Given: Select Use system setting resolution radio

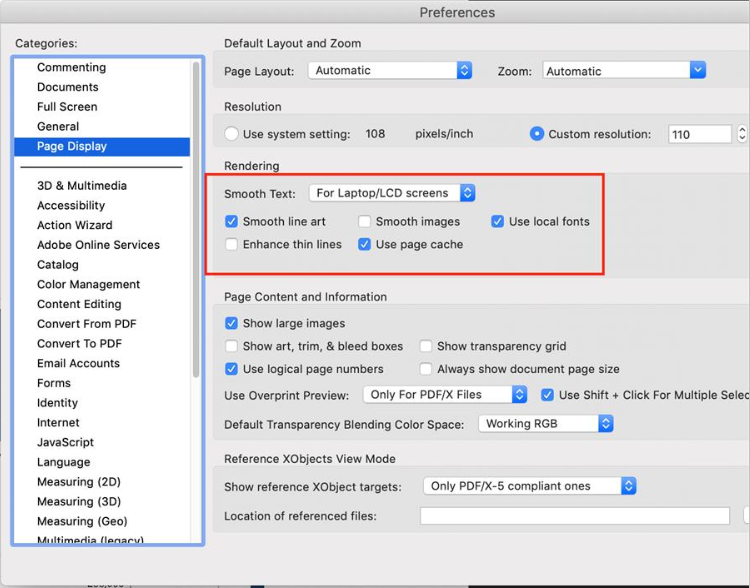Looking at the screenshot, I should pos(232,134).
